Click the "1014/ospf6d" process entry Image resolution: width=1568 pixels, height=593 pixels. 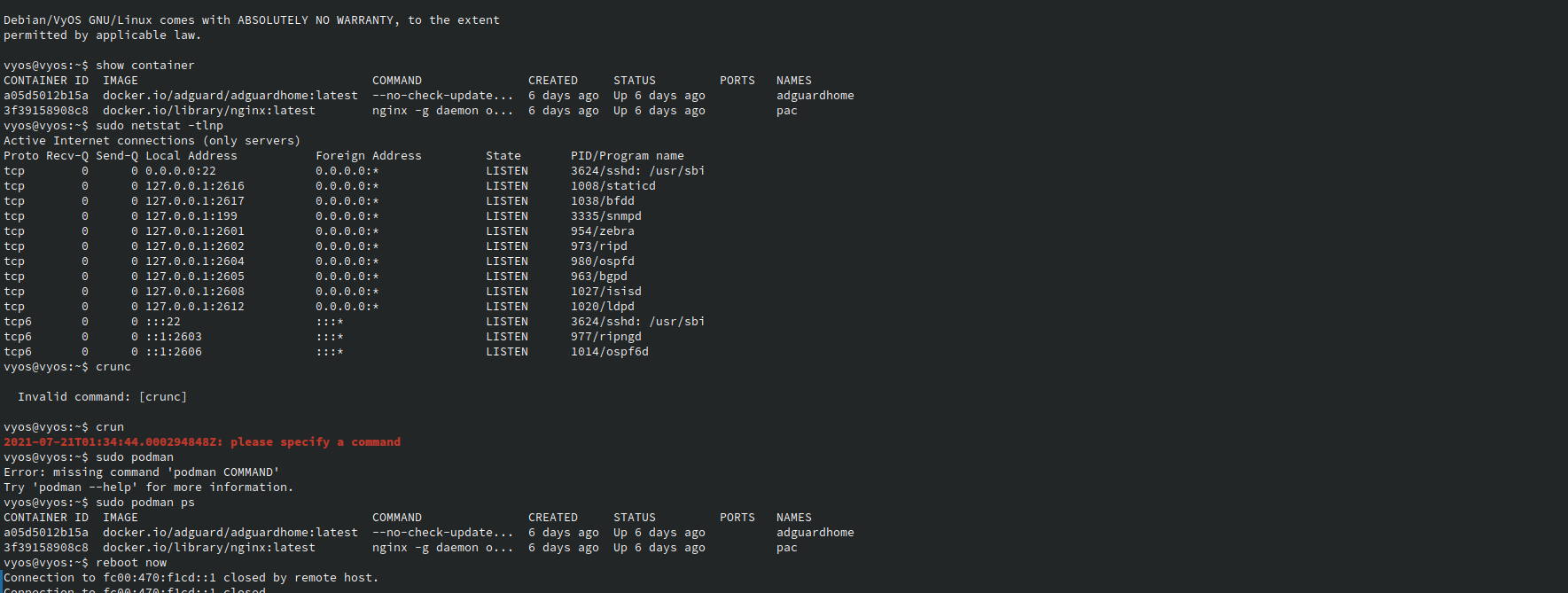(609, 352)
